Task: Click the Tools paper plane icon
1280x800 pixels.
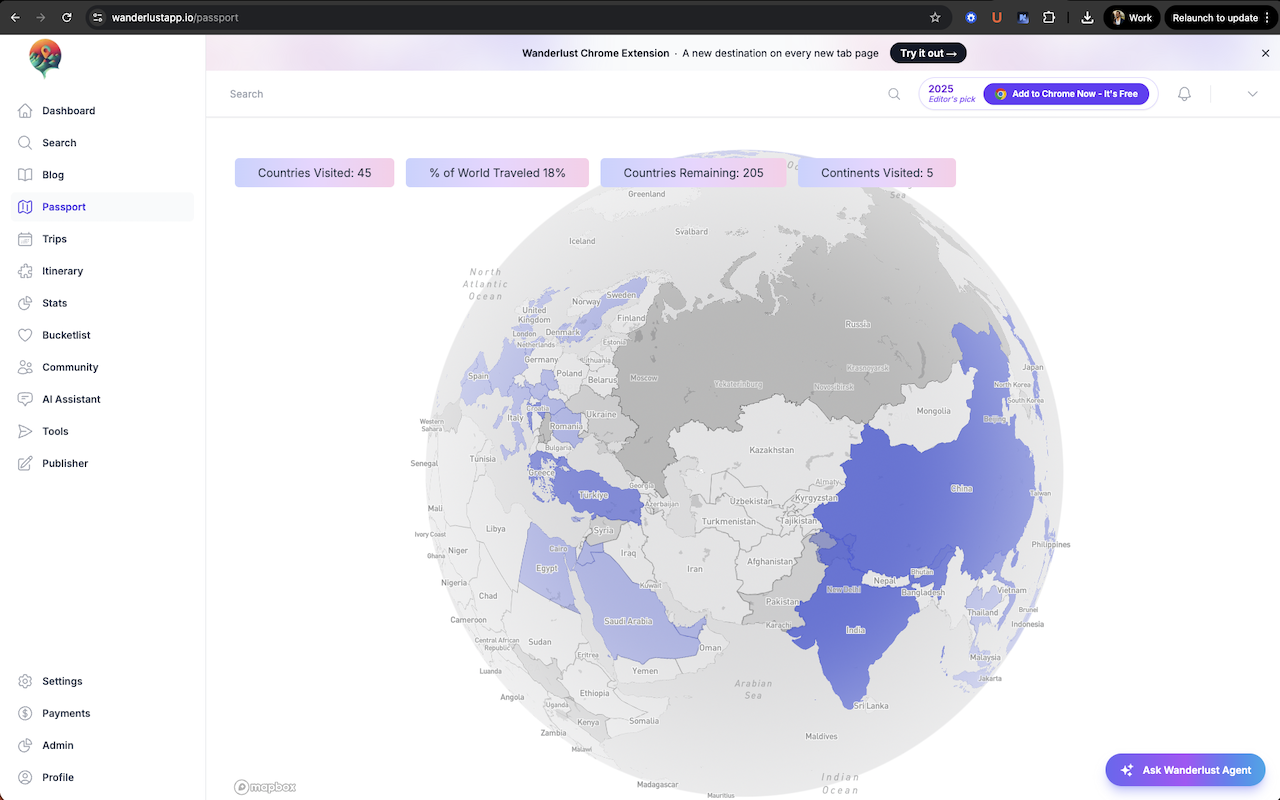Action: click(x=26, y=431)
